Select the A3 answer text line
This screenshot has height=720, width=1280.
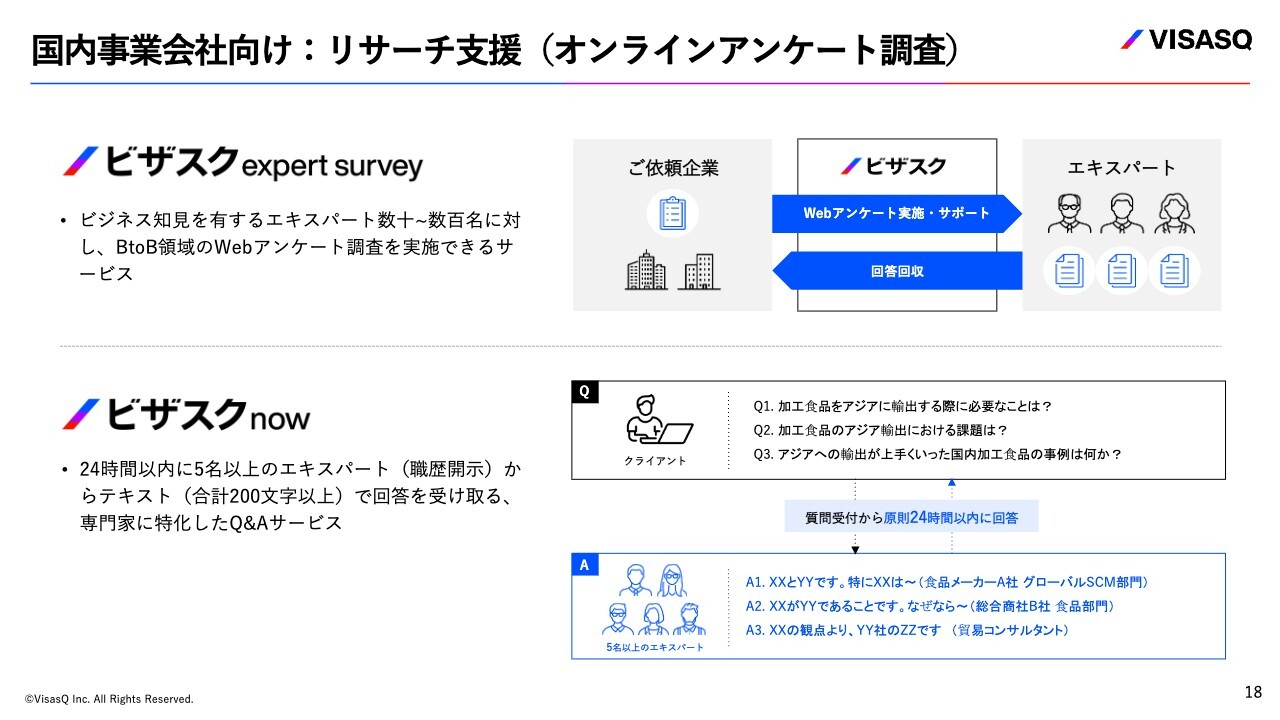(907, 630)
